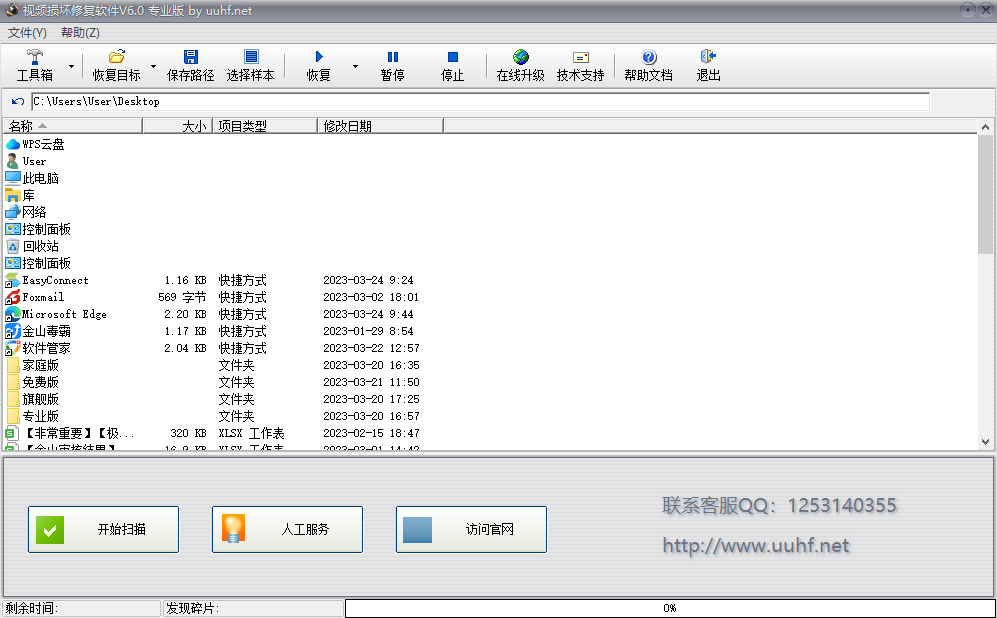Click the 发现碎片 status field

pyautogui.click(x=253, y=608)
